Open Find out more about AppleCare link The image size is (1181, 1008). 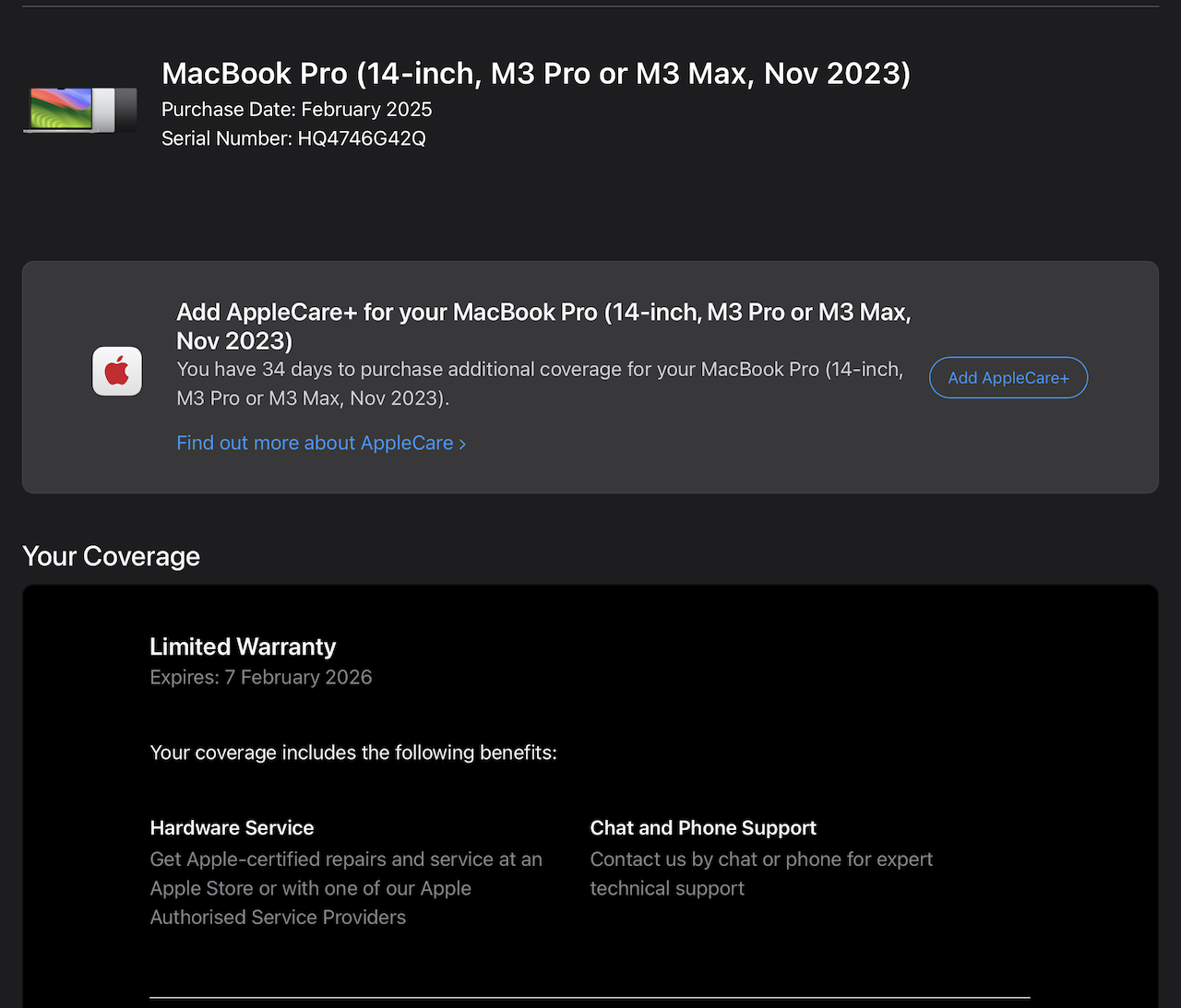pos(315,443)
